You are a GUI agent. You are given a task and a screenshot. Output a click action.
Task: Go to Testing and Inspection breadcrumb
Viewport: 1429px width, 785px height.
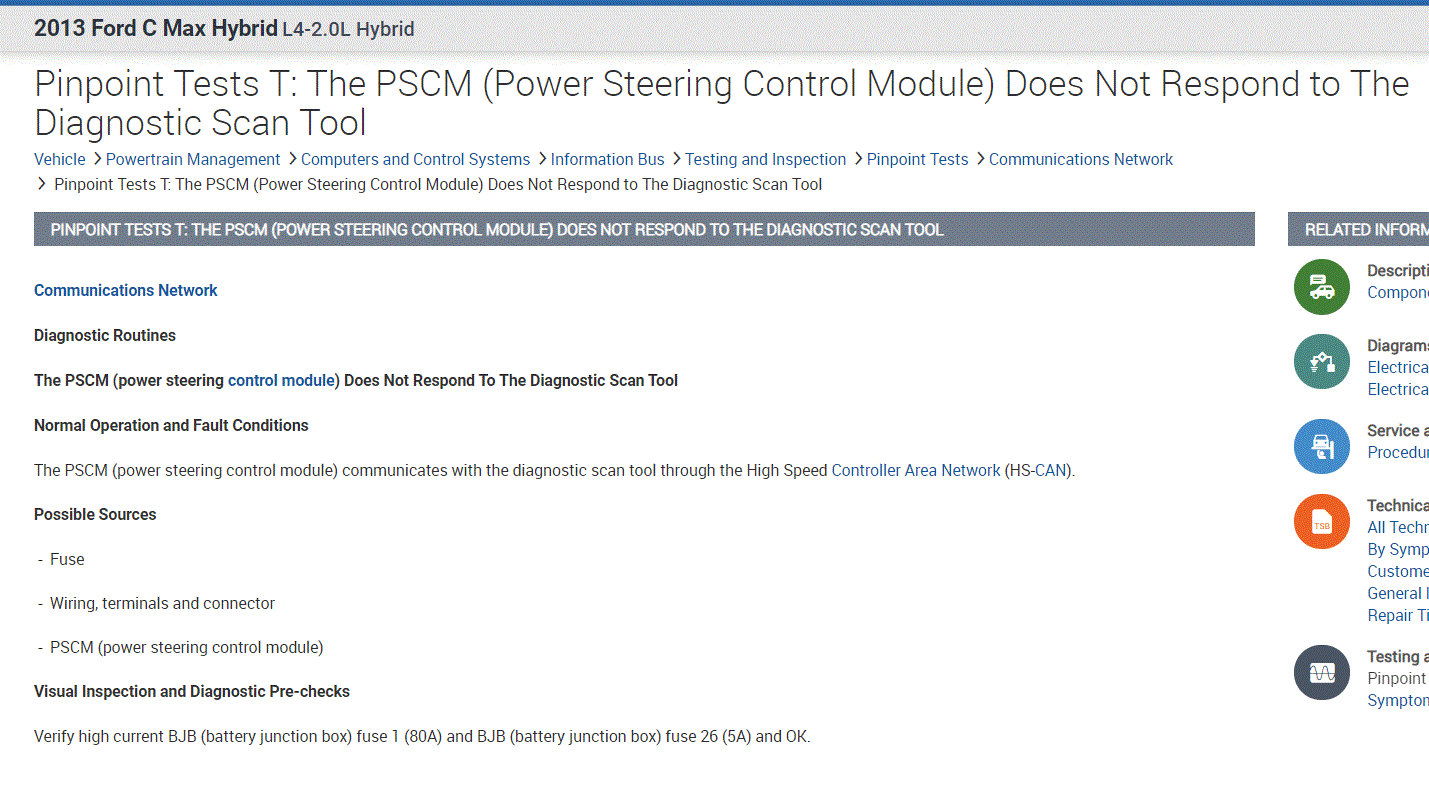click(x=765, y=159)
